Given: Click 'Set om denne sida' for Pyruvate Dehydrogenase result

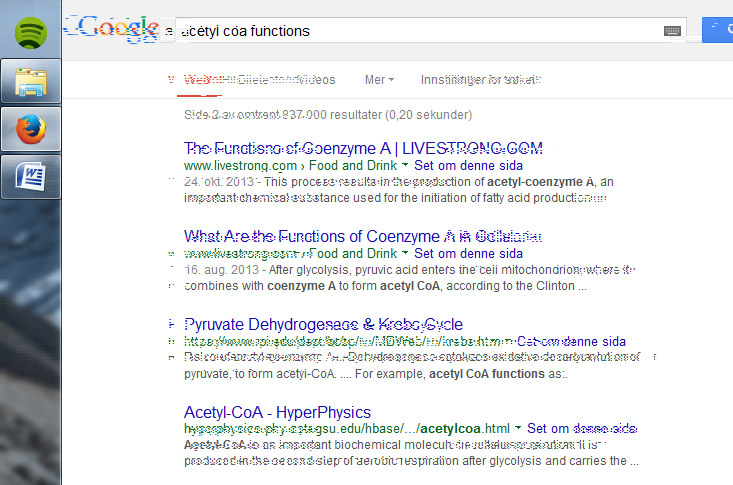Looking at the screenshot, I should 571,341.
